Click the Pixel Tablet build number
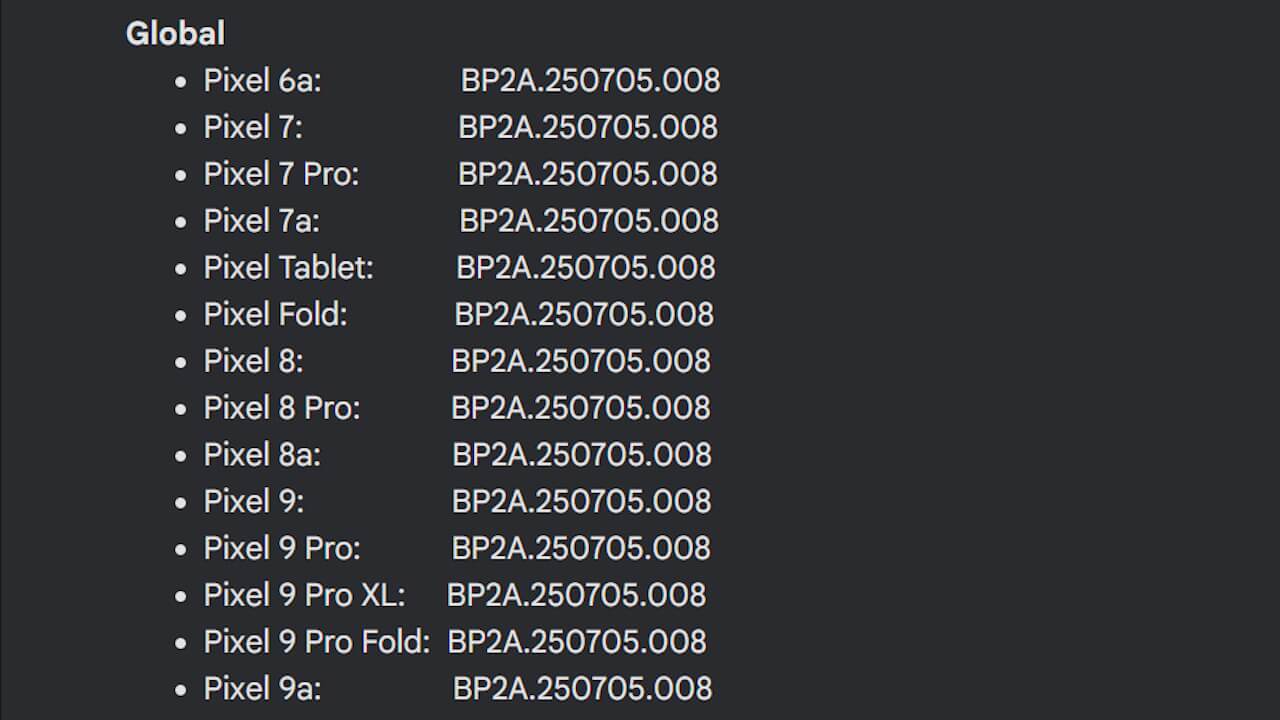1280x720 pixels. pyautogui.click(x=586, y=268)
